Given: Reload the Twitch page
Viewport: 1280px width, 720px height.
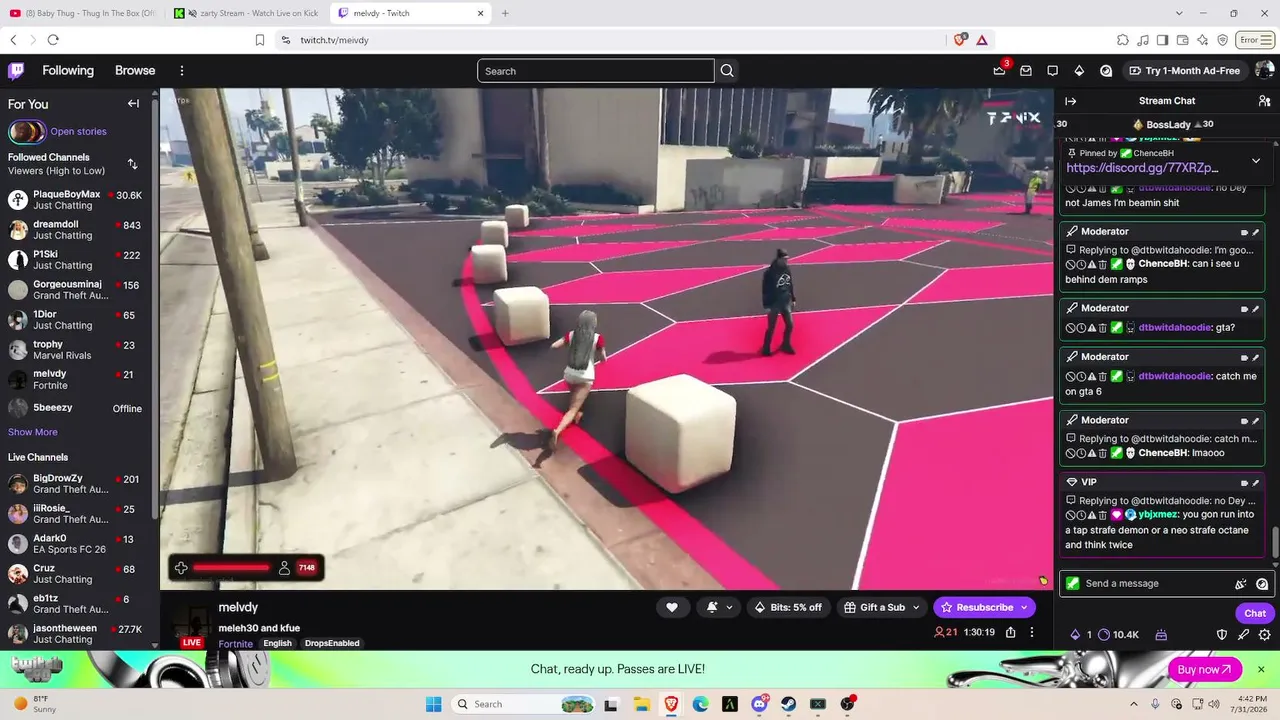Looking at the screenshot, I should (53, 40).
